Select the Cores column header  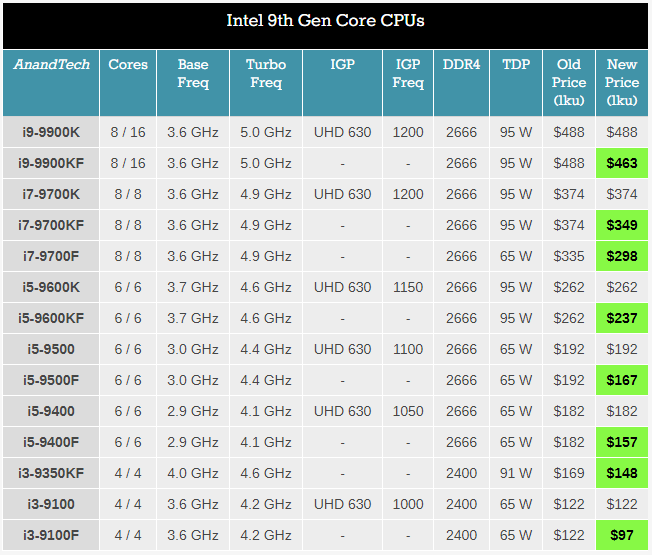128,83
